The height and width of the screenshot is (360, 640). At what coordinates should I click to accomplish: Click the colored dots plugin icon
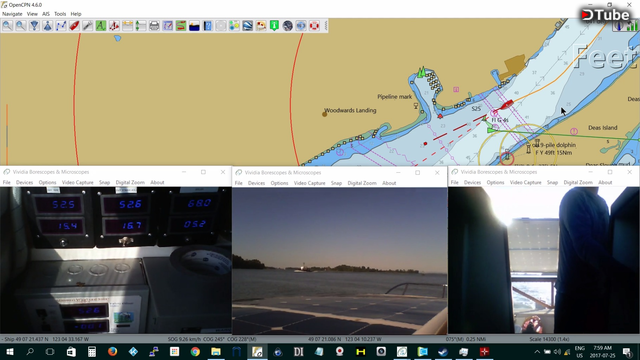234,26
